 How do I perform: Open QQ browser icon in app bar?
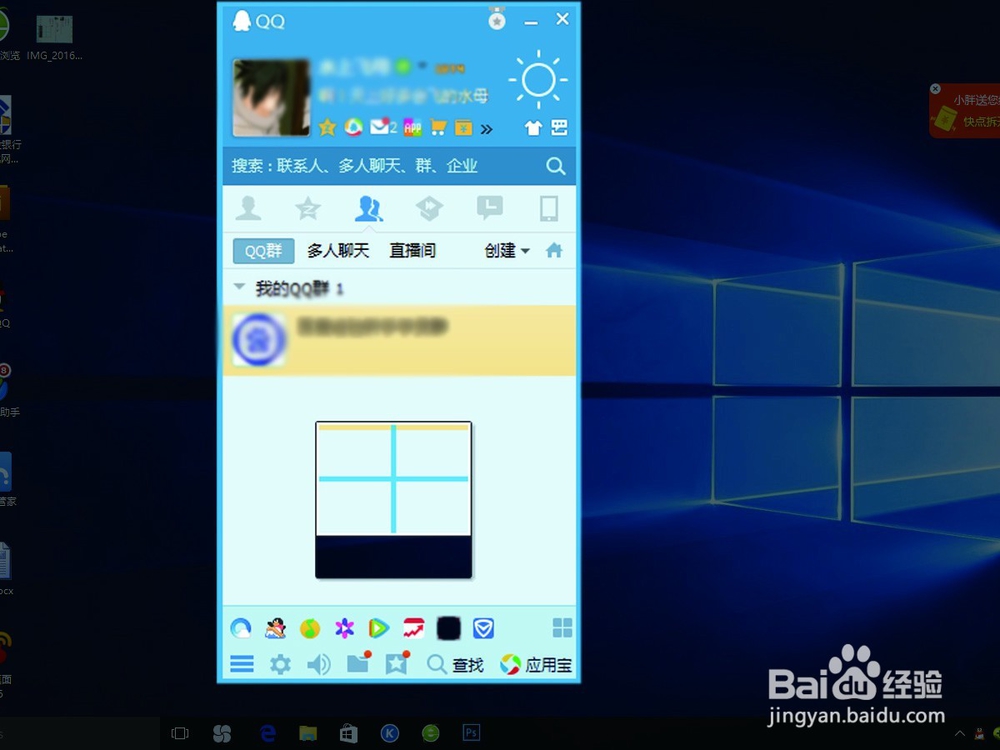click(241, 629)
